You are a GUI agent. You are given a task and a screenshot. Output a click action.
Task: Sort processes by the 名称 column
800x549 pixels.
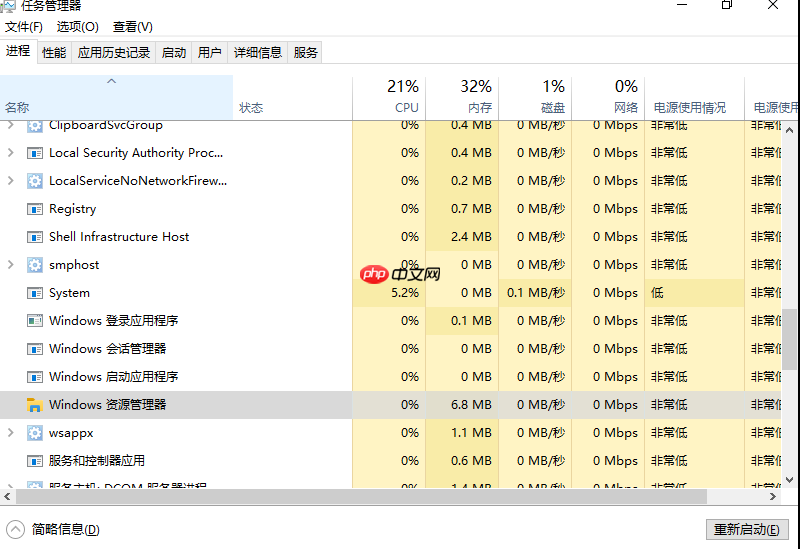116,98
